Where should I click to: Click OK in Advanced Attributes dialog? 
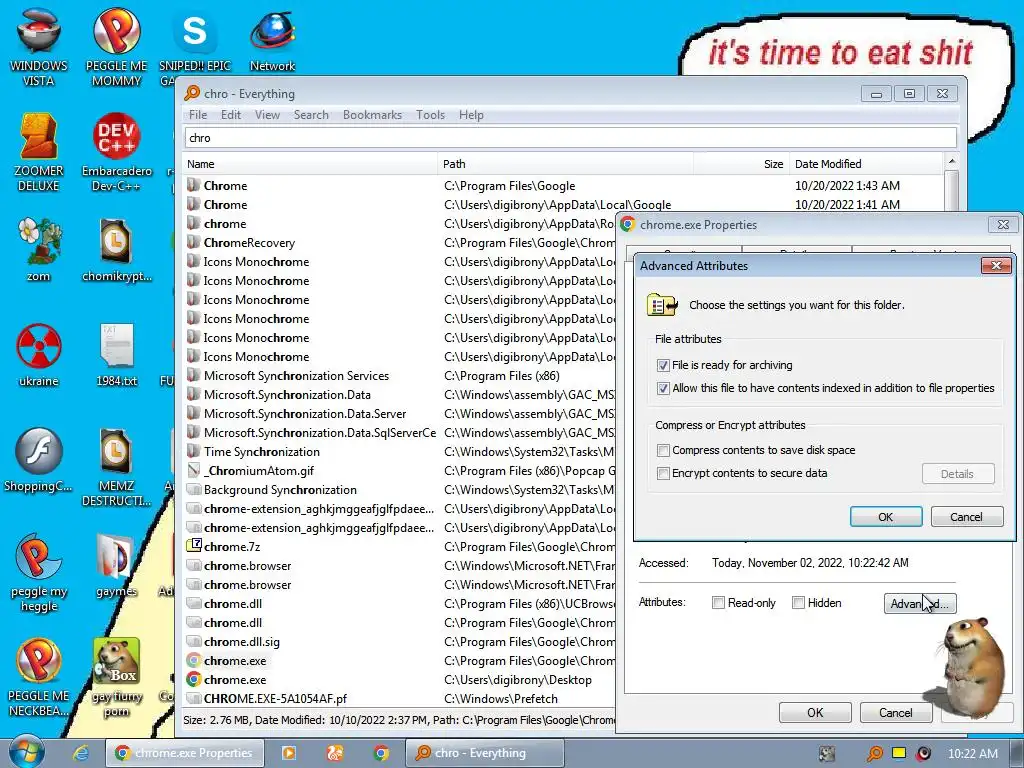point(886,517)
